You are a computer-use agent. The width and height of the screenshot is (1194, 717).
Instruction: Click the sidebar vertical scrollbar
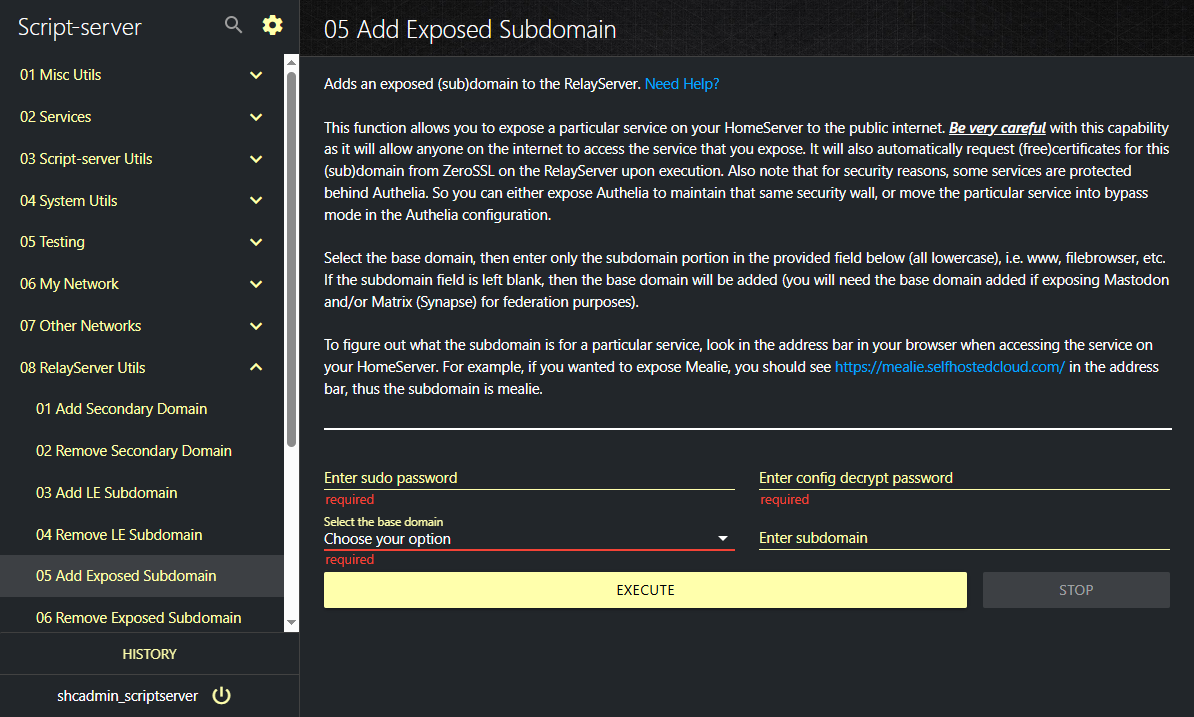[291, 260]
